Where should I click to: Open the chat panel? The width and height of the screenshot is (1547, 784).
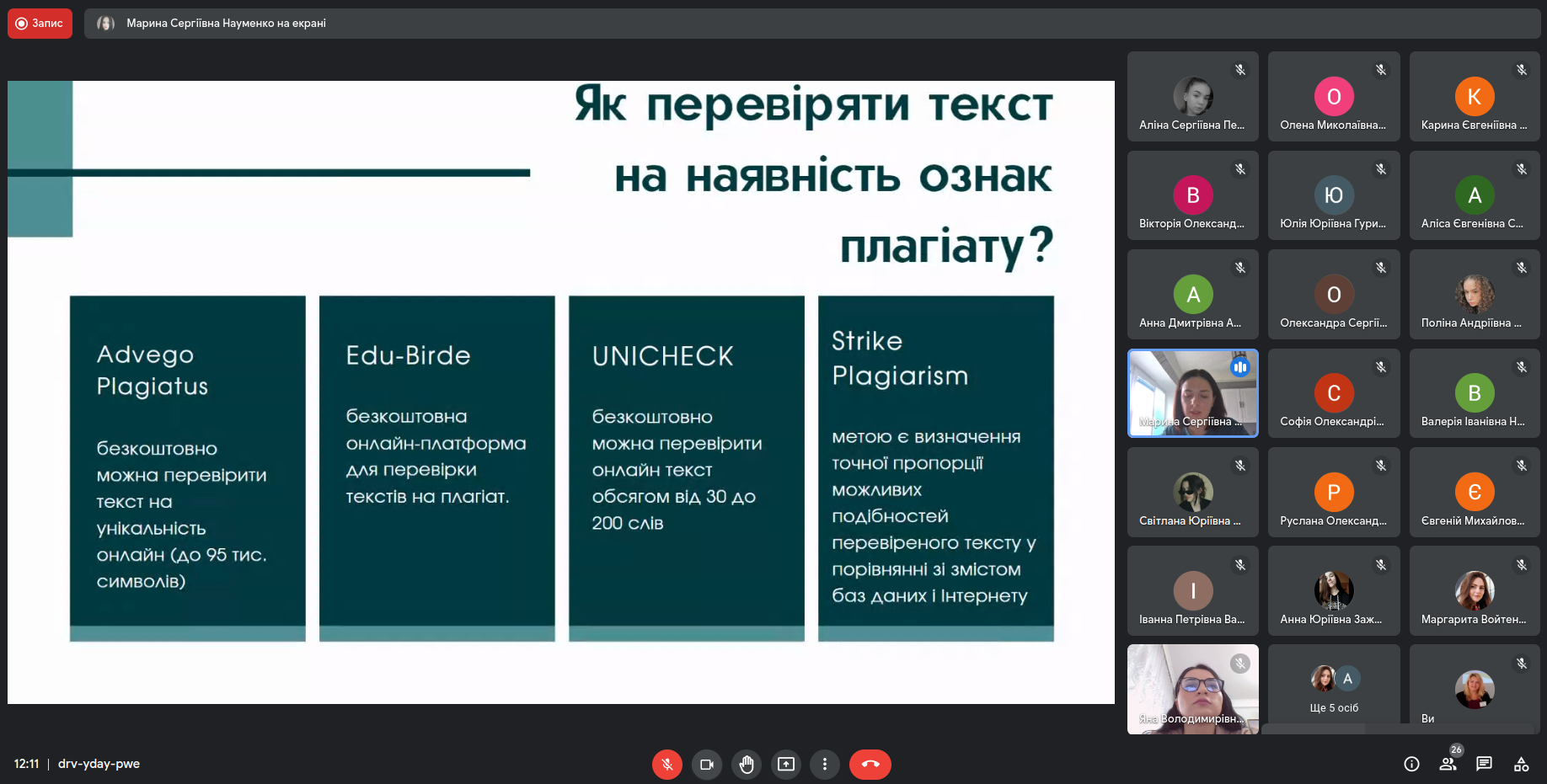pos(1484,764)
